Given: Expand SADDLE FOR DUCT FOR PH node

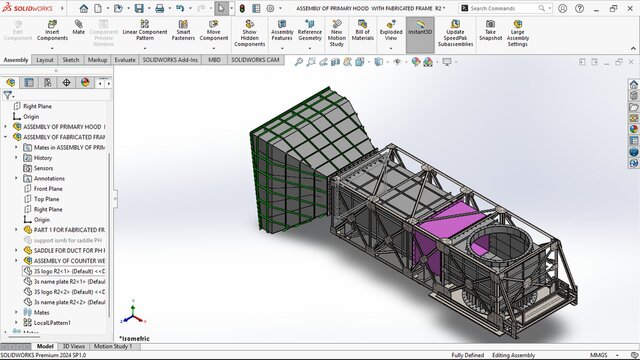Looking at the screenshot, I should [16, 250].
